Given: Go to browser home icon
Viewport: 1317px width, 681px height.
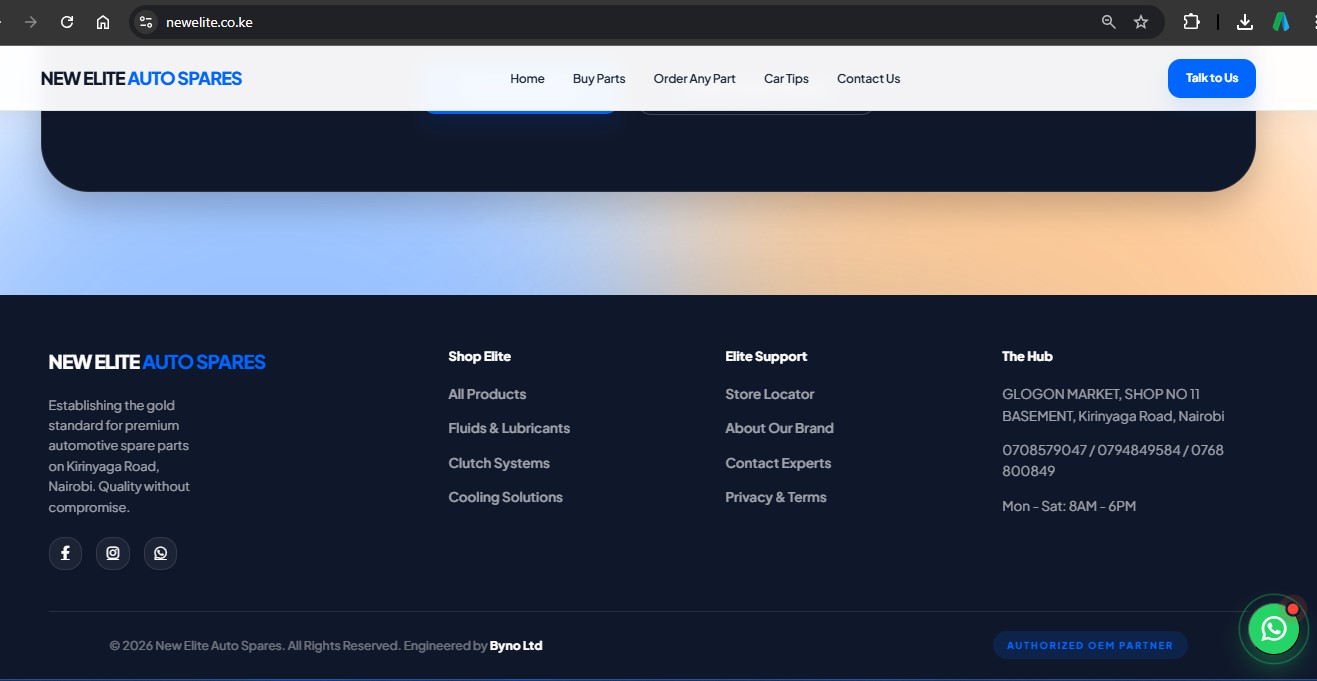Looking at the screenshot, I should 103,22.
